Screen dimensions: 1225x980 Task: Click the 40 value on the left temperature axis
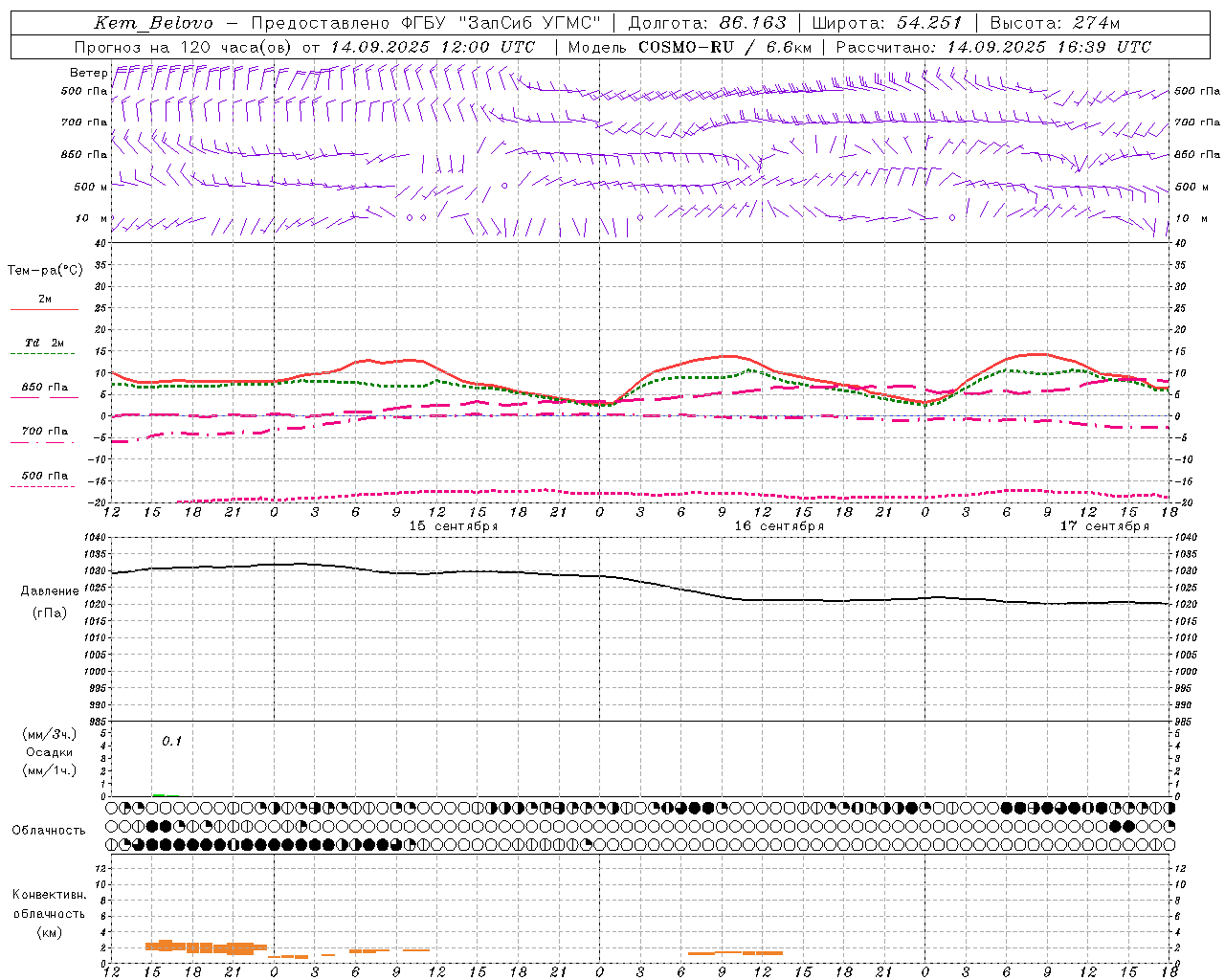pos(100,244)
